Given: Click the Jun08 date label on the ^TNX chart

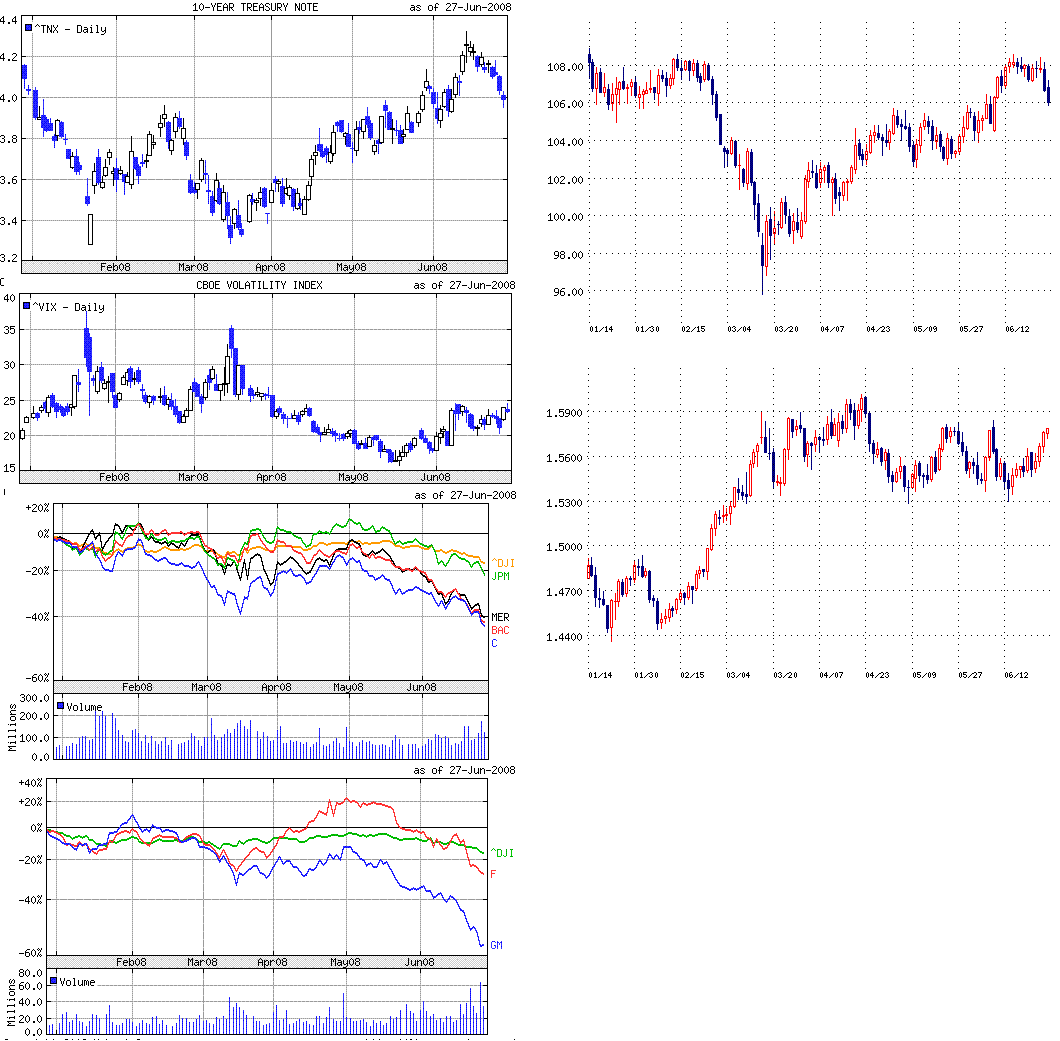Looking at the screenshot, I should point(434,267).
